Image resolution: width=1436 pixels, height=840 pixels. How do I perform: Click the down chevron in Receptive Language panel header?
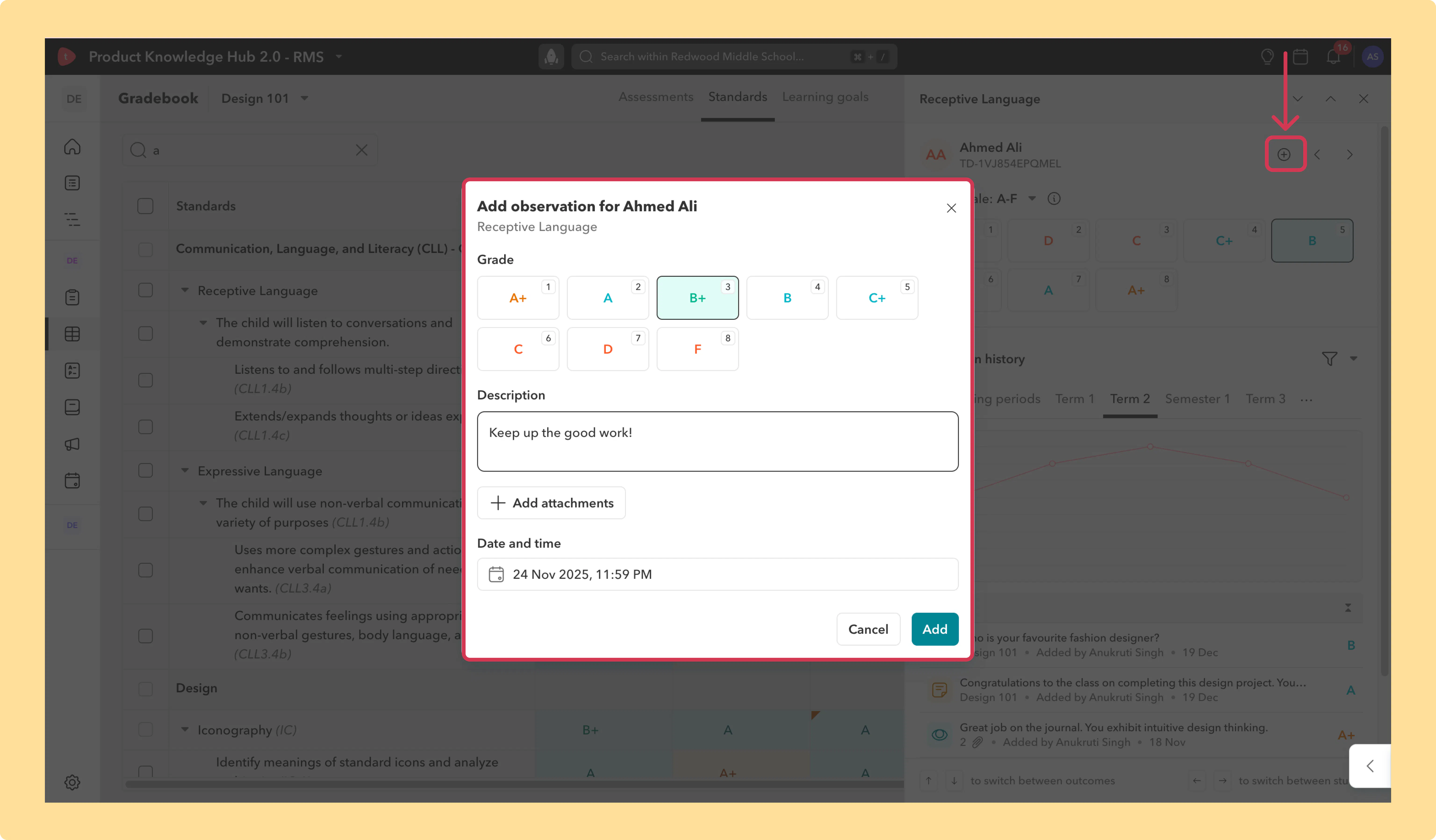(1298, 99)
